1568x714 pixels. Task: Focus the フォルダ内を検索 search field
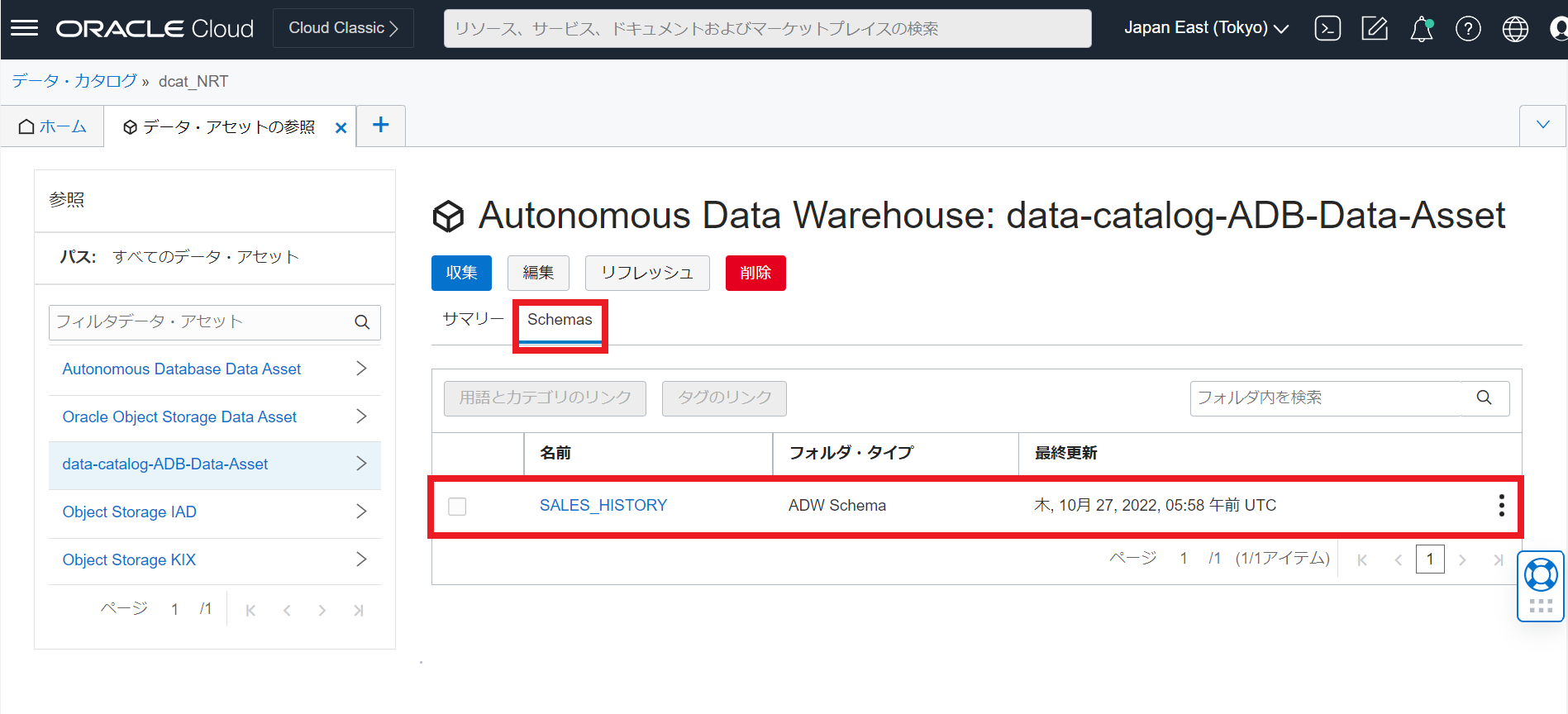coord(1325,398)
